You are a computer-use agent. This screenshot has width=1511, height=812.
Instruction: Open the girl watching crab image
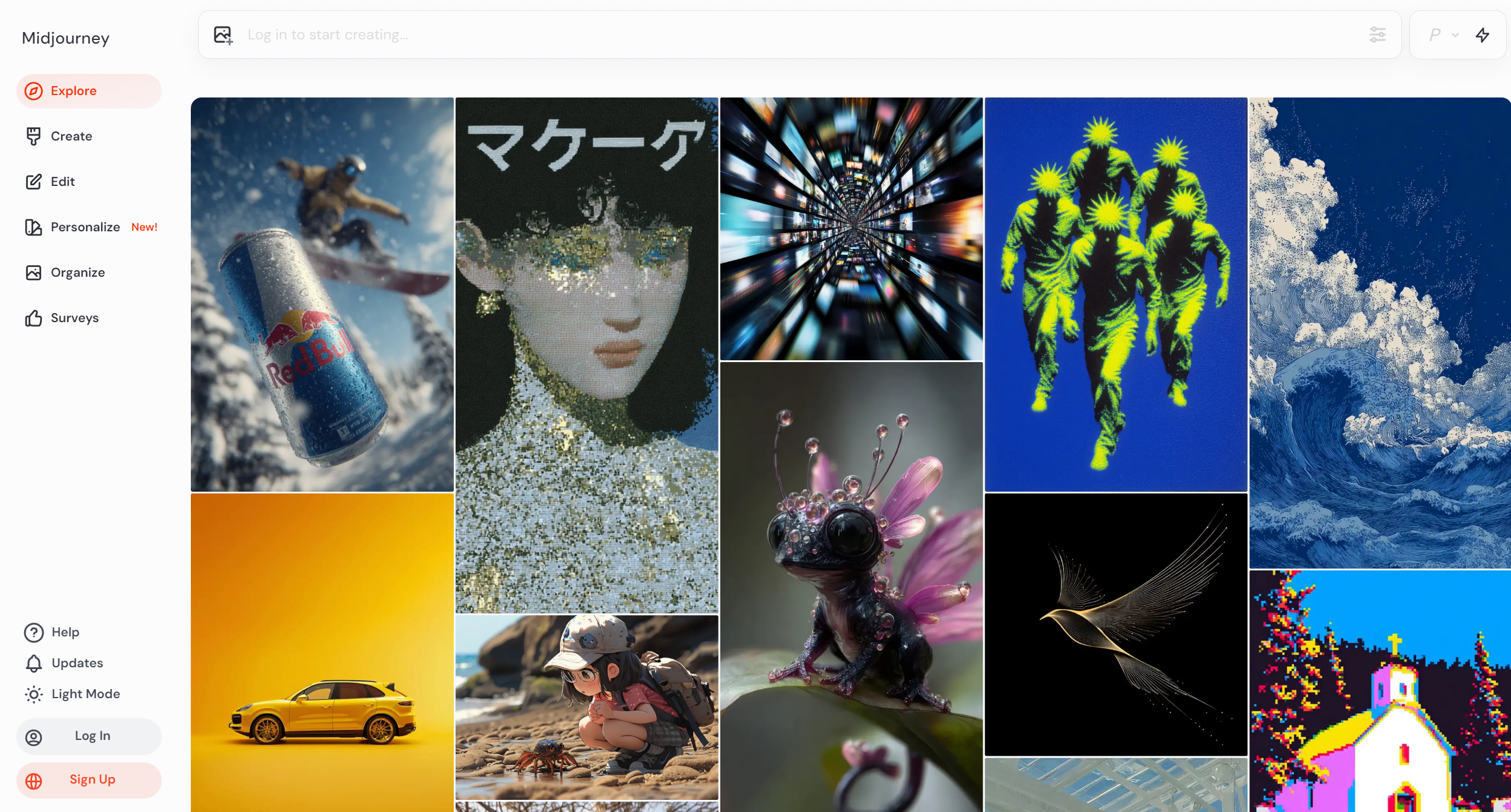click(x=586, y=708)
